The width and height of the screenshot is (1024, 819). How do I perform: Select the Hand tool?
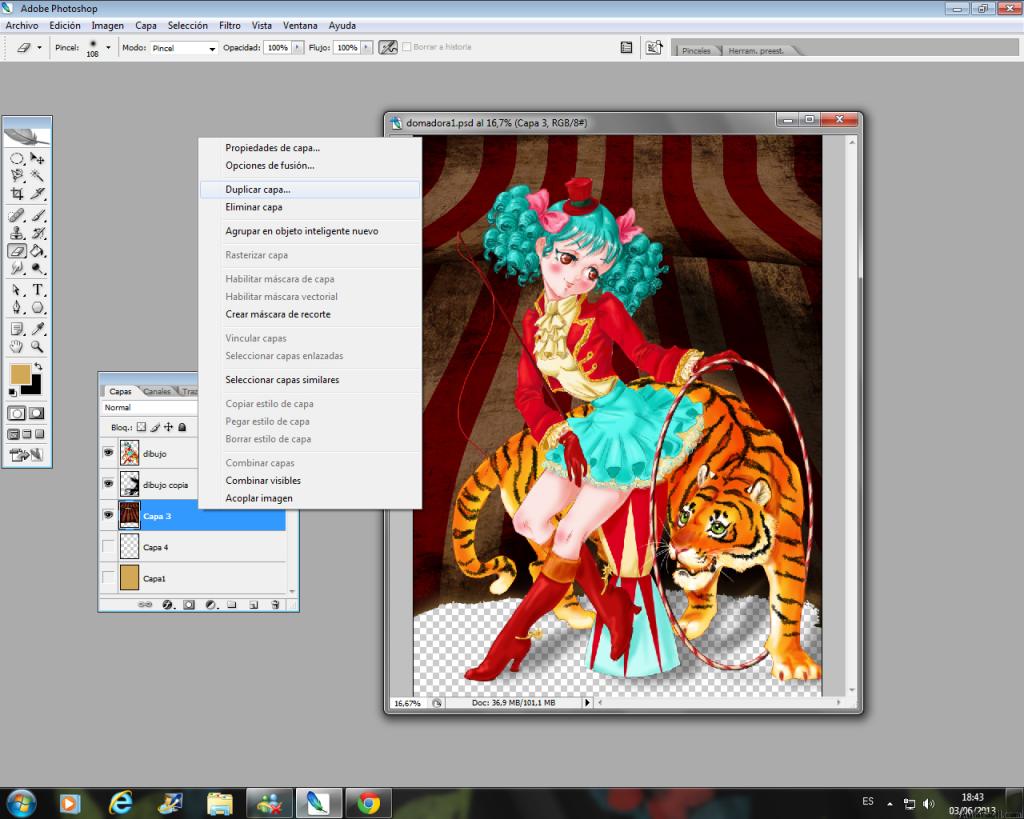coord(17,347)
